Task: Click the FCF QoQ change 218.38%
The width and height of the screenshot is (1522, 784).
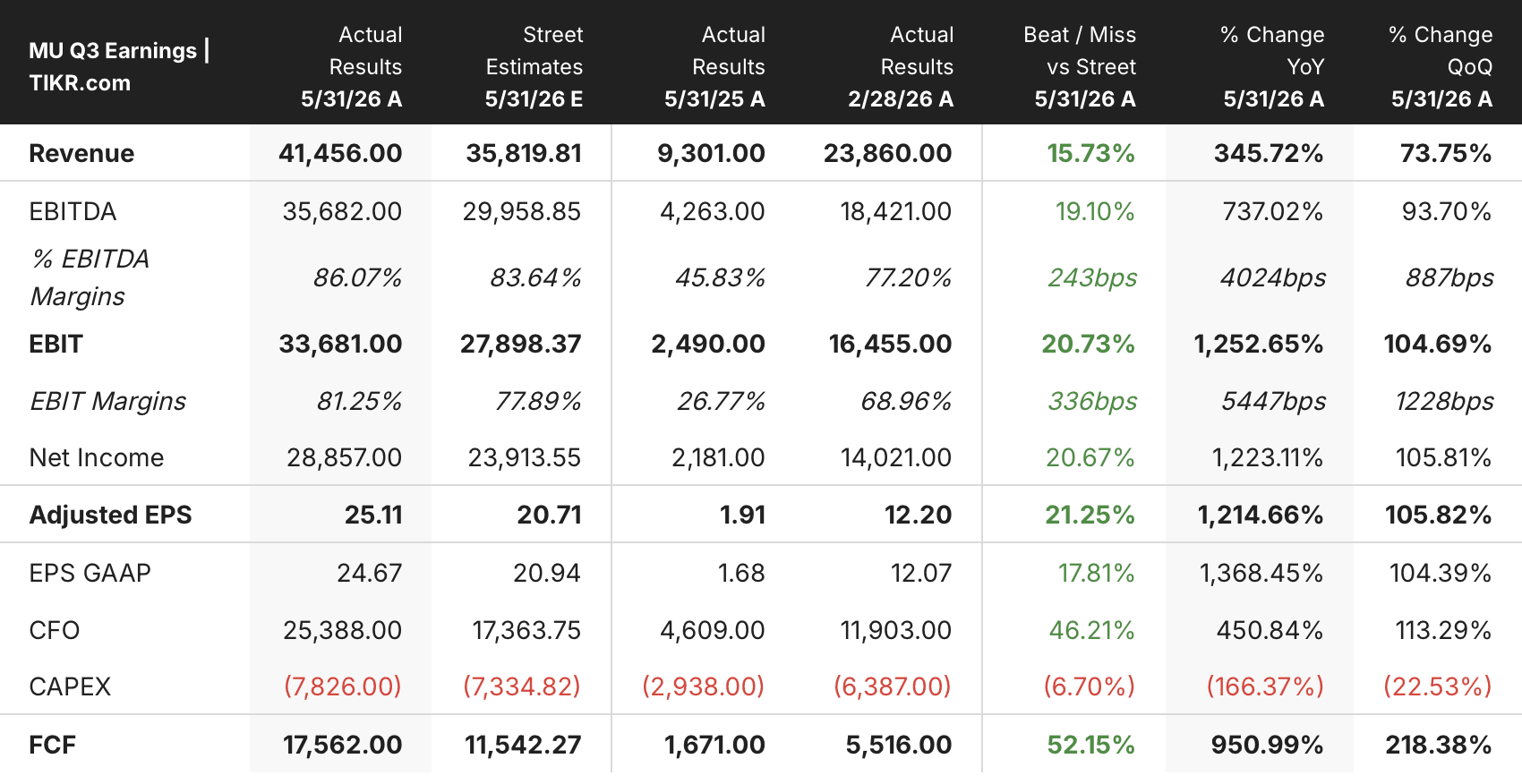Action: pos(1439,745)
